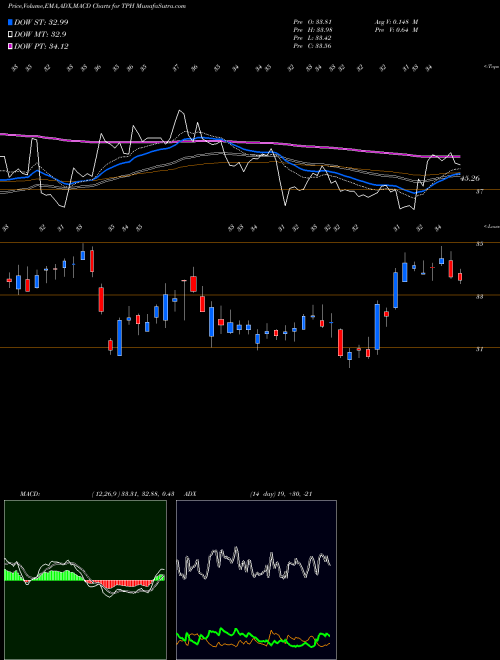
Task: Click the 45.26 value beside EMA lines
Action: click(x=470, y=178)
